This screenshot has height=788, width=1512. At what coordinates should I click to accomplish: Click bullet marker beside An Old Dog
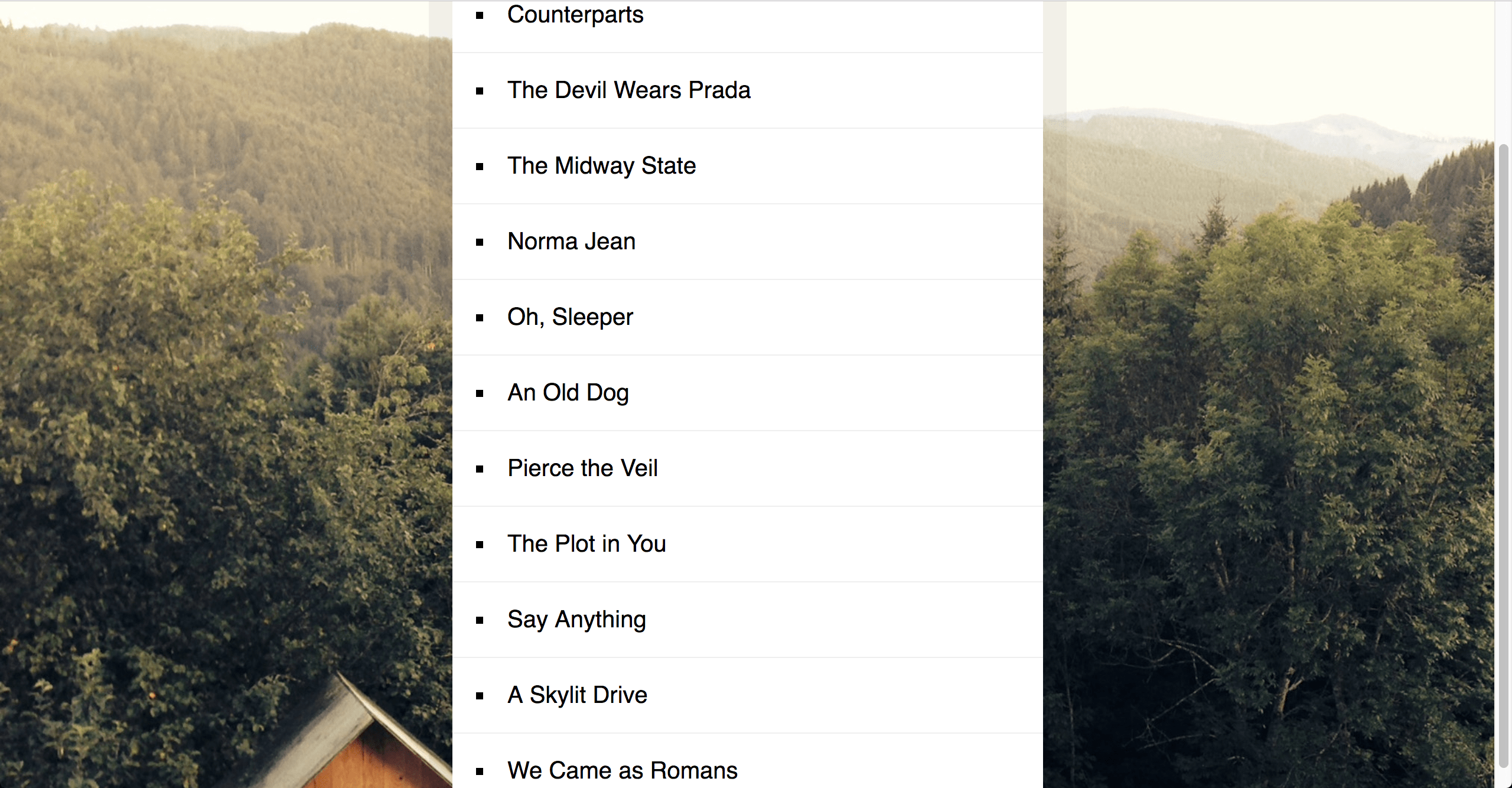pyautogui.click(x=480, y=393)
